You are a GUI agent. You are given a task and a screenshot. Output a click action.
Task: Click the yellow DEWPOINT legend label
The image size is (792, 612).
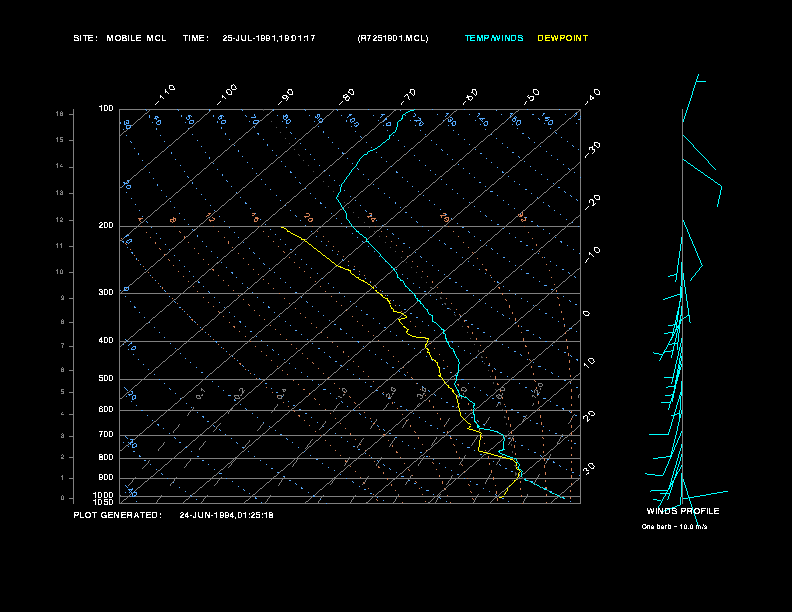tap(563, 38)
